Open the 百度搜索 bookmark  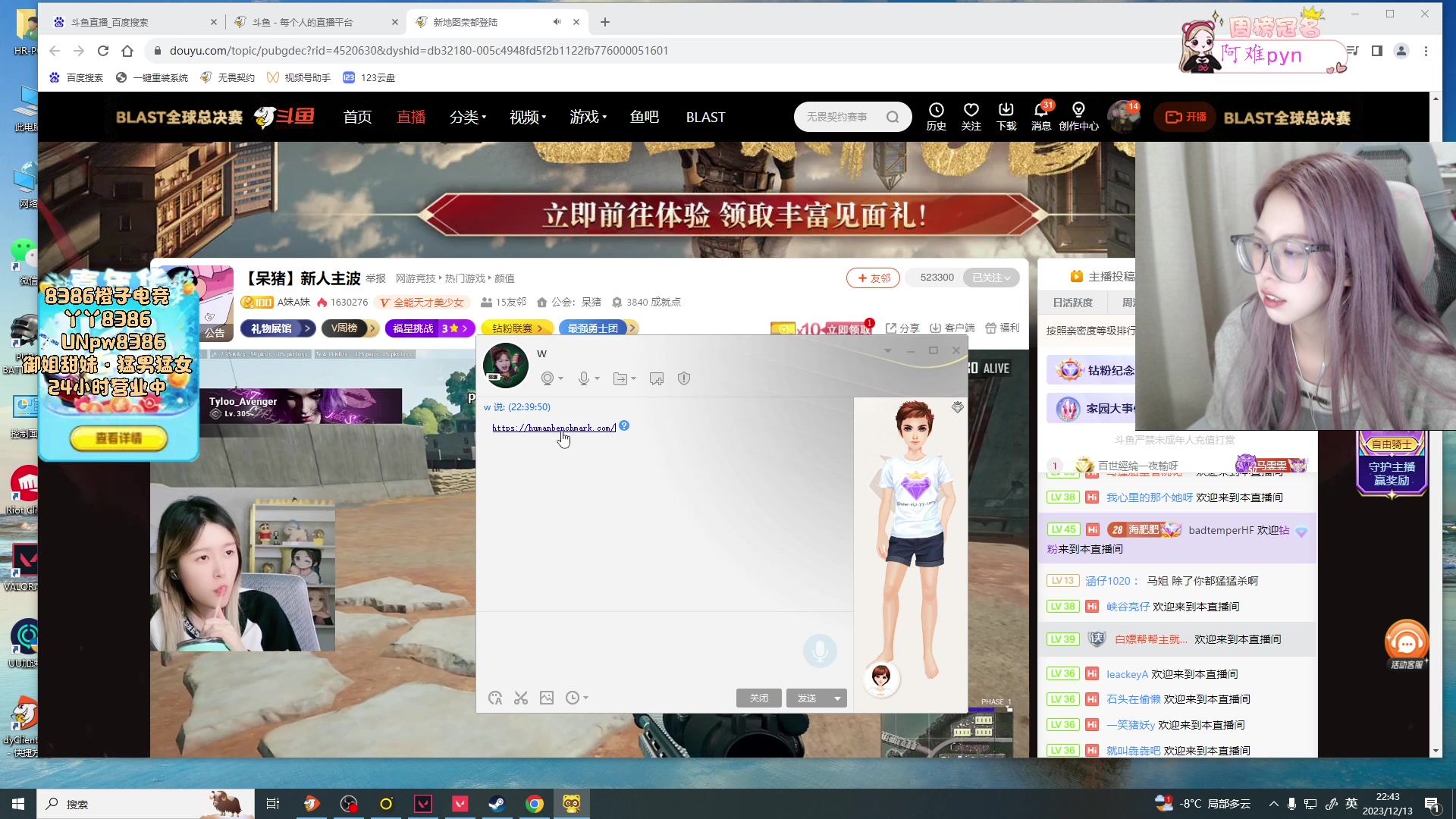pyautogui.click(x=77, y=77)
